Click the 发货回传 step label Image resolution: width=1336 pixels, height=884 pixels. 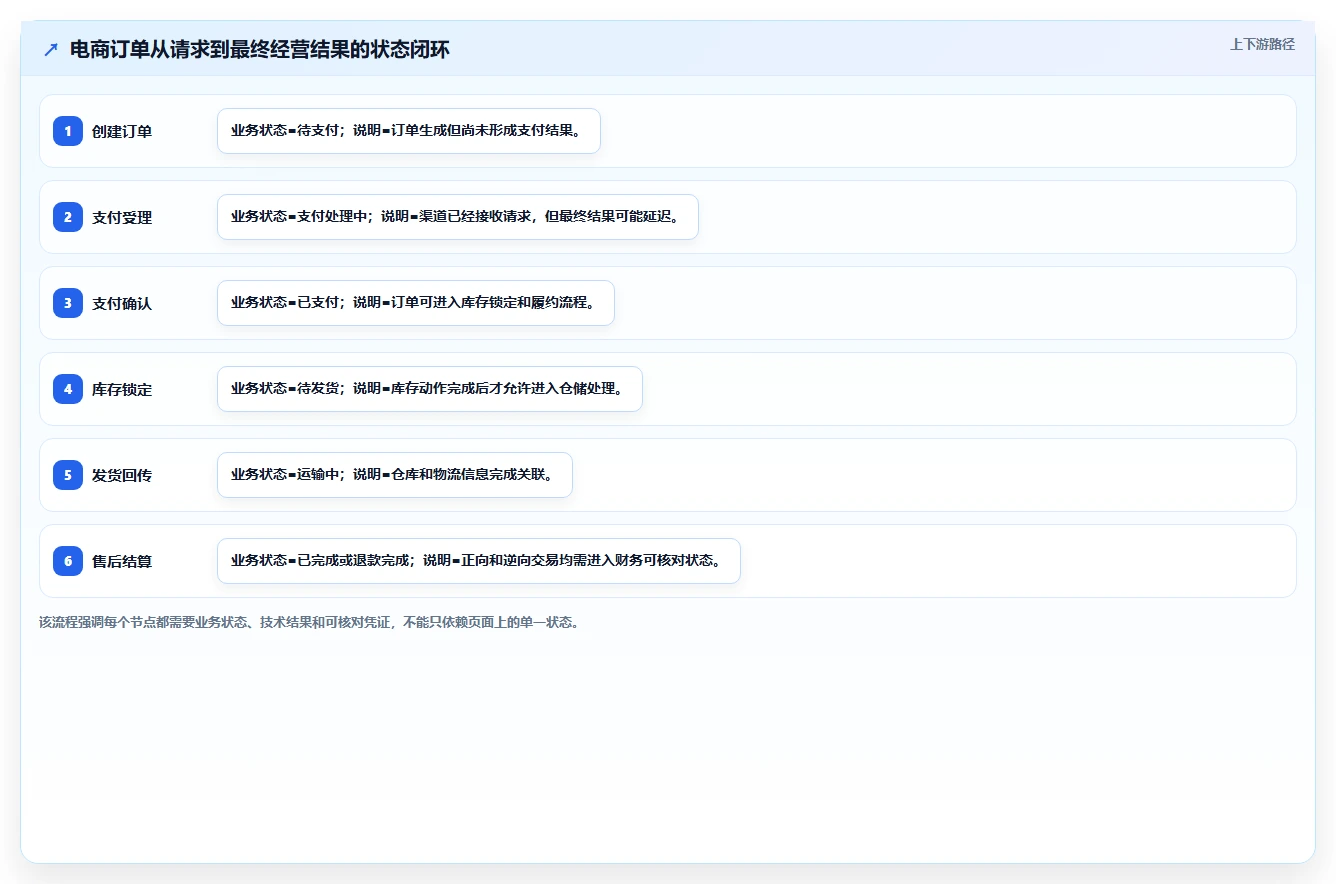[122, 475]
